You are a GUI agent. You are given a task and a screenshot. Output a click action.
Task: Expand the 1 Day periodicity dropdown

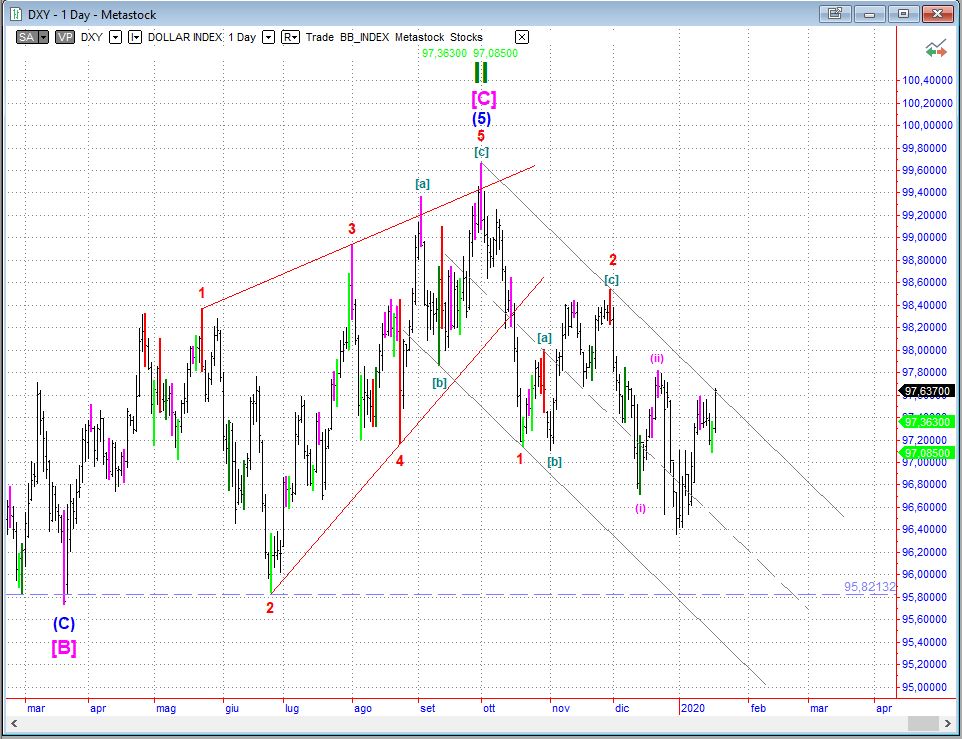point(268,37)
